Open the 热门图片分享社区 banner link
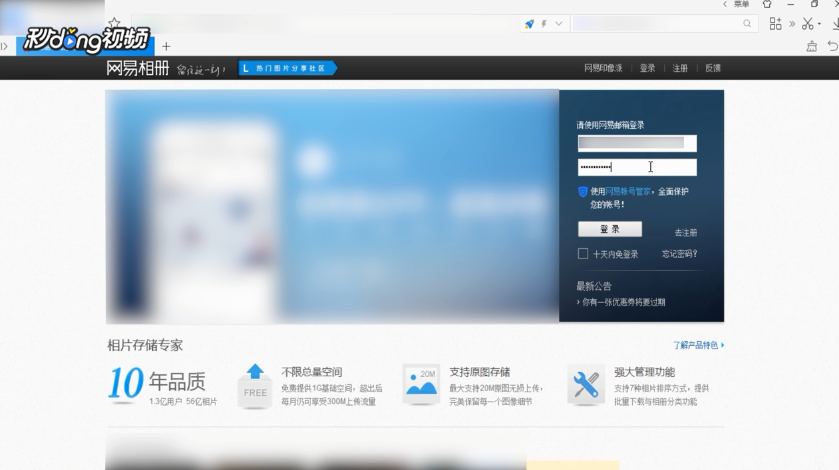The width and height of the screenshot is (839, 470). [287, 68]
